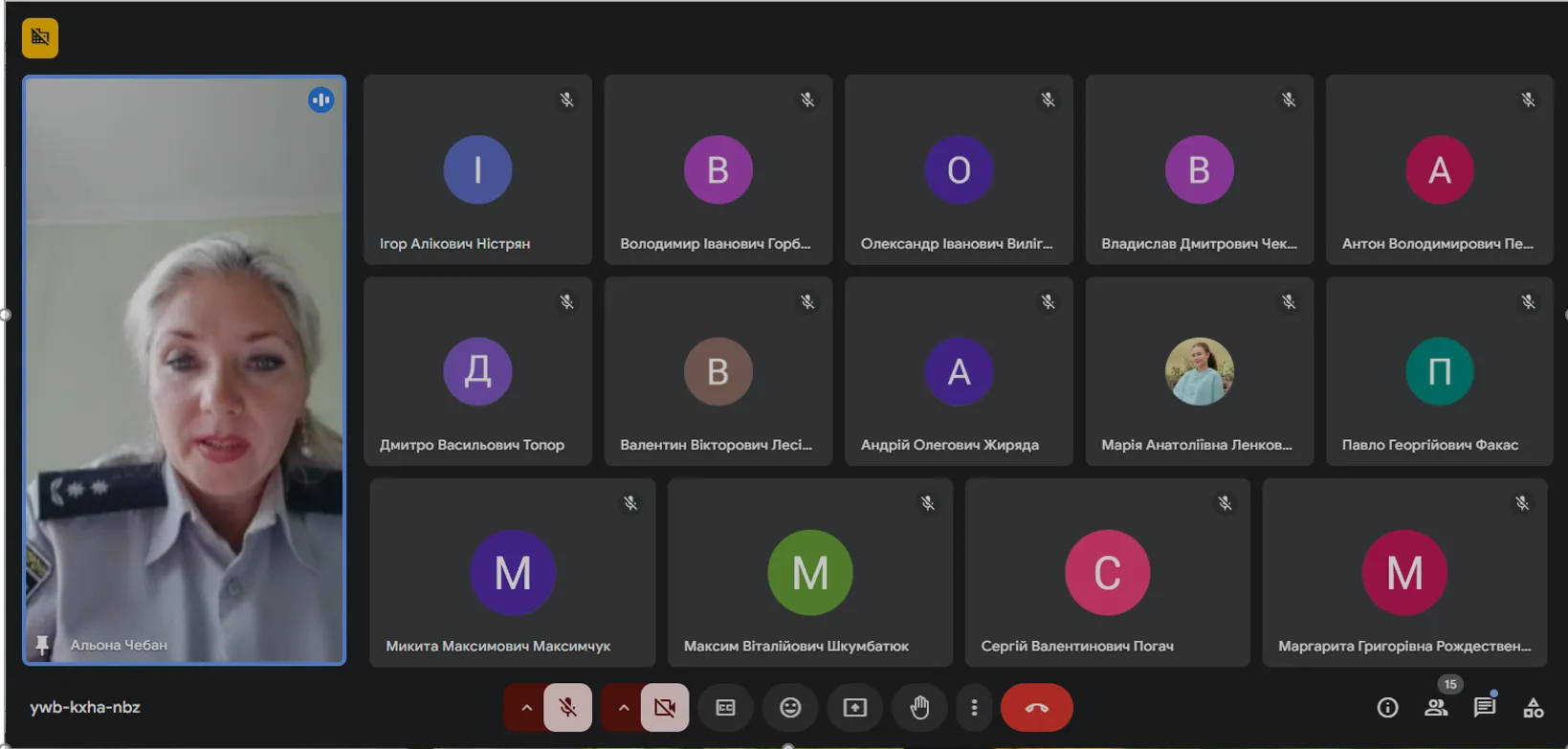Screen dimensions: 1568x749
Task: Open the meeting details info panel
Action: [1388, 708]
